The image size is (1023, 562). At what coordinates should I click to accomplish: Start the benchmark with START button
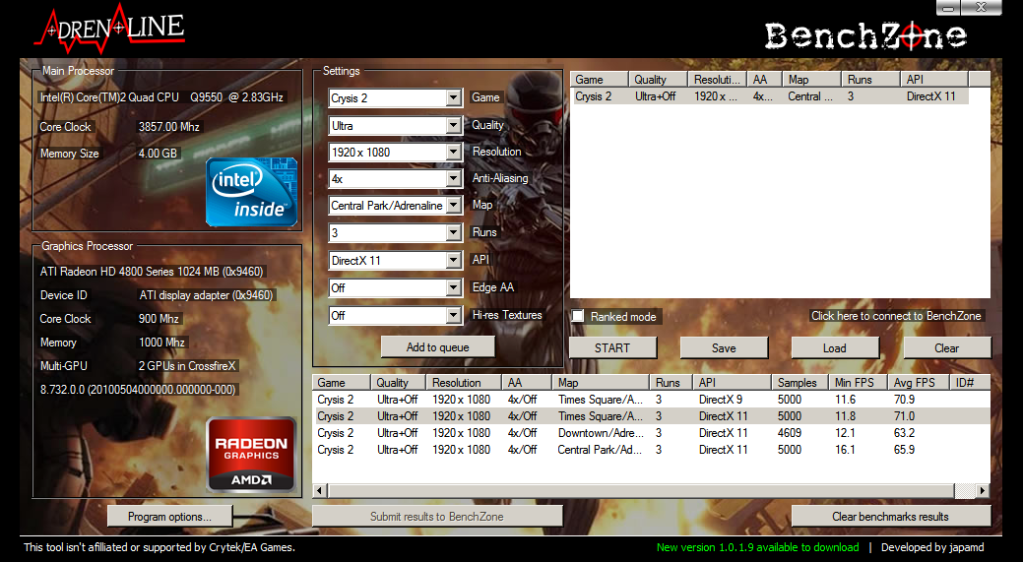coord(613,348)
